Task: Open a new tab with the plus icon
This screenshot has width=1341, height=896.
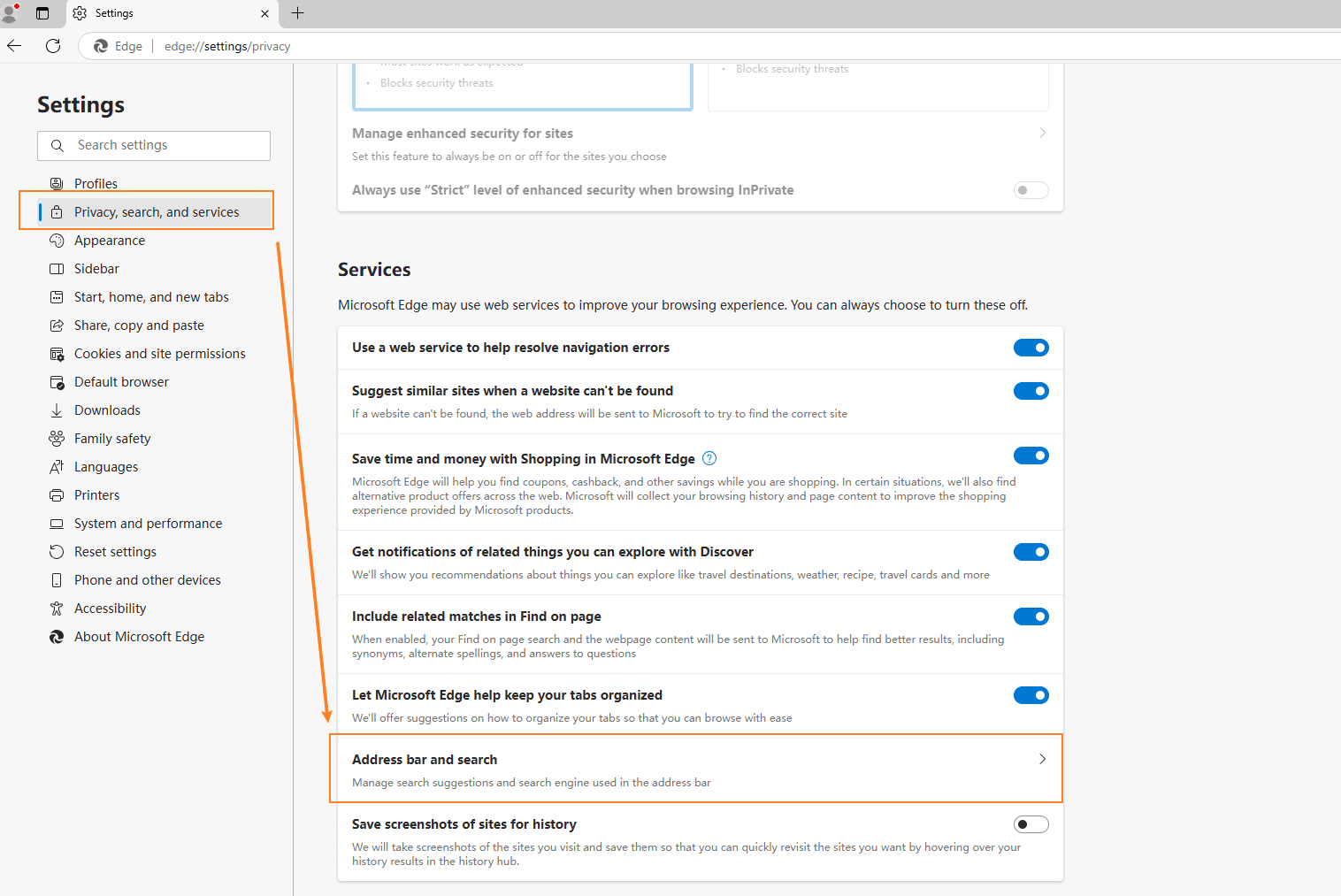Action: (298, 13)
